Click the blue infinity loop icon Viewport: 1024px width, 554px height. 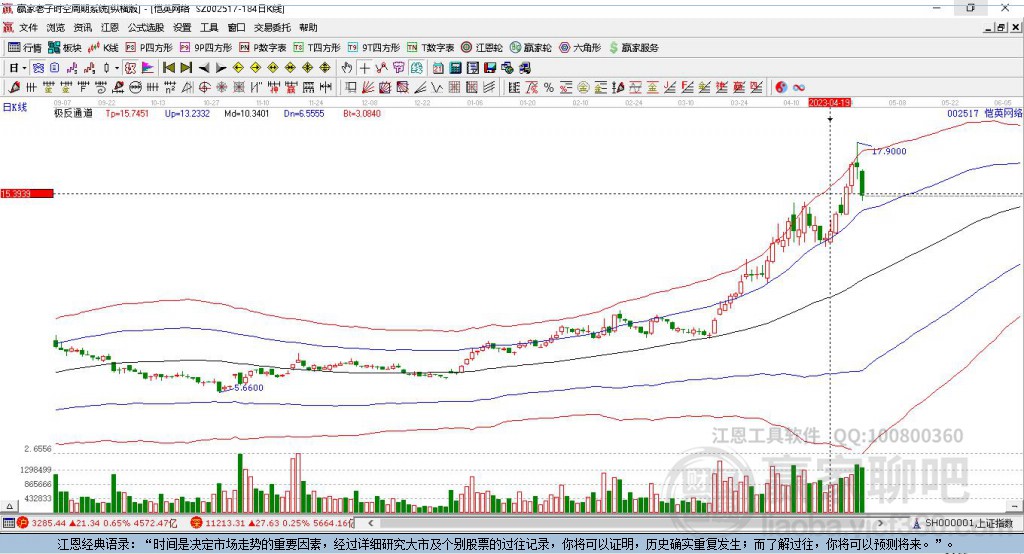pyautogui.click(x=798, y=88)
